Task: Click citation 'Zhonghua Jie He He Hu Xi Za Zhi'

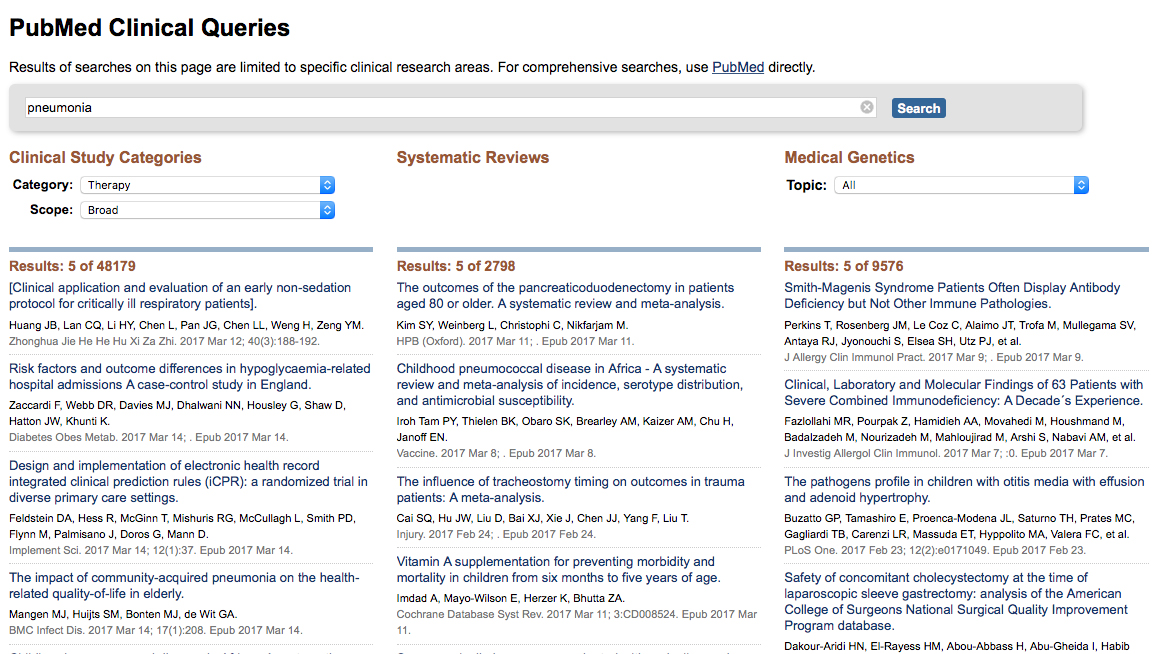Action: point(165,342)
